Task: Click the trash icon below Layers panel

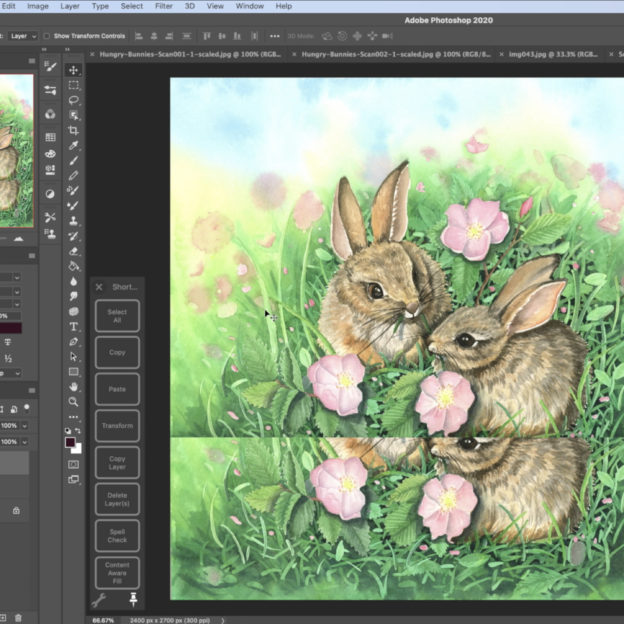Action: pyautogui.click(x=18, y=618)
